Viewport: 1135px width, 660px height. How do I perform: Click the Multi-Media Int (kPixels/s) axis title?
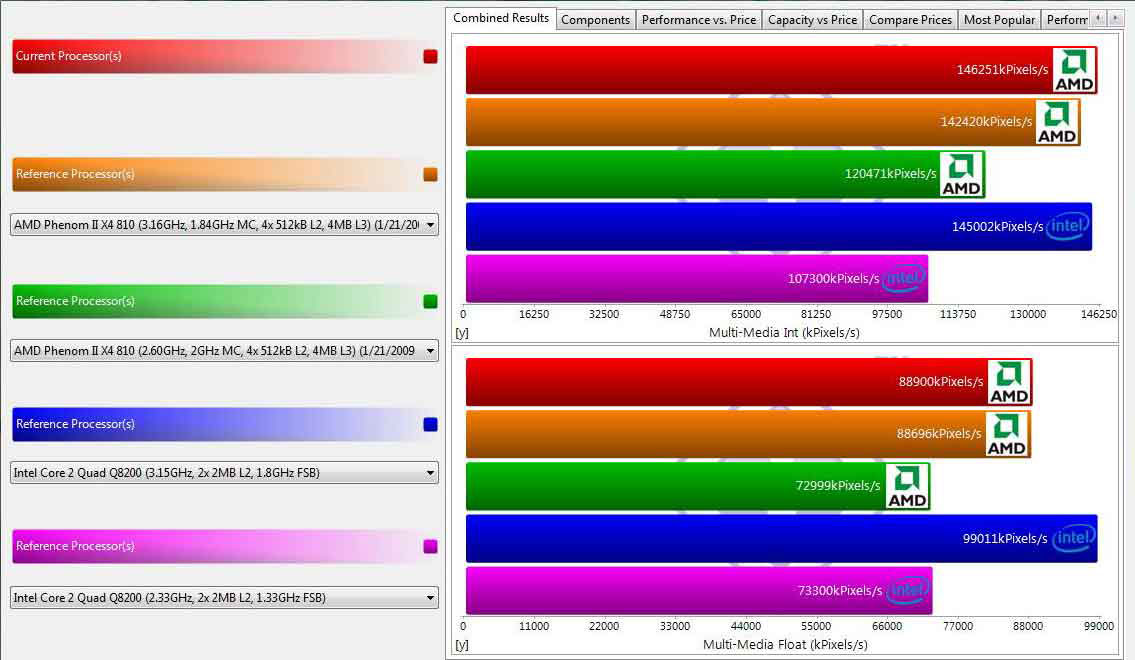point(784,333)
